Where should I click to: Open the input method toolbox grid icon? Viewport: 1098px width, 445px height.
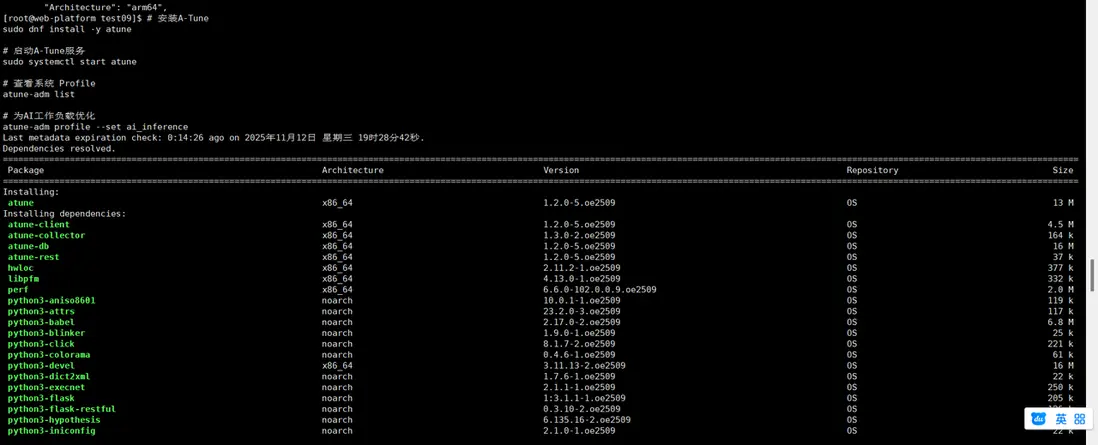(1080, 419)
